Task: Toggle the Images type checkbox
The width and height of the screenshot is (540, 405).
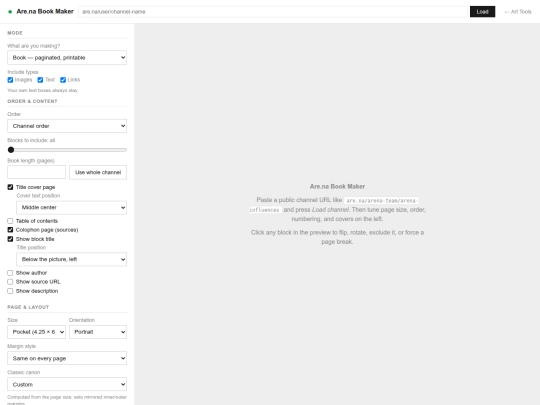Action: click(10, 80)
